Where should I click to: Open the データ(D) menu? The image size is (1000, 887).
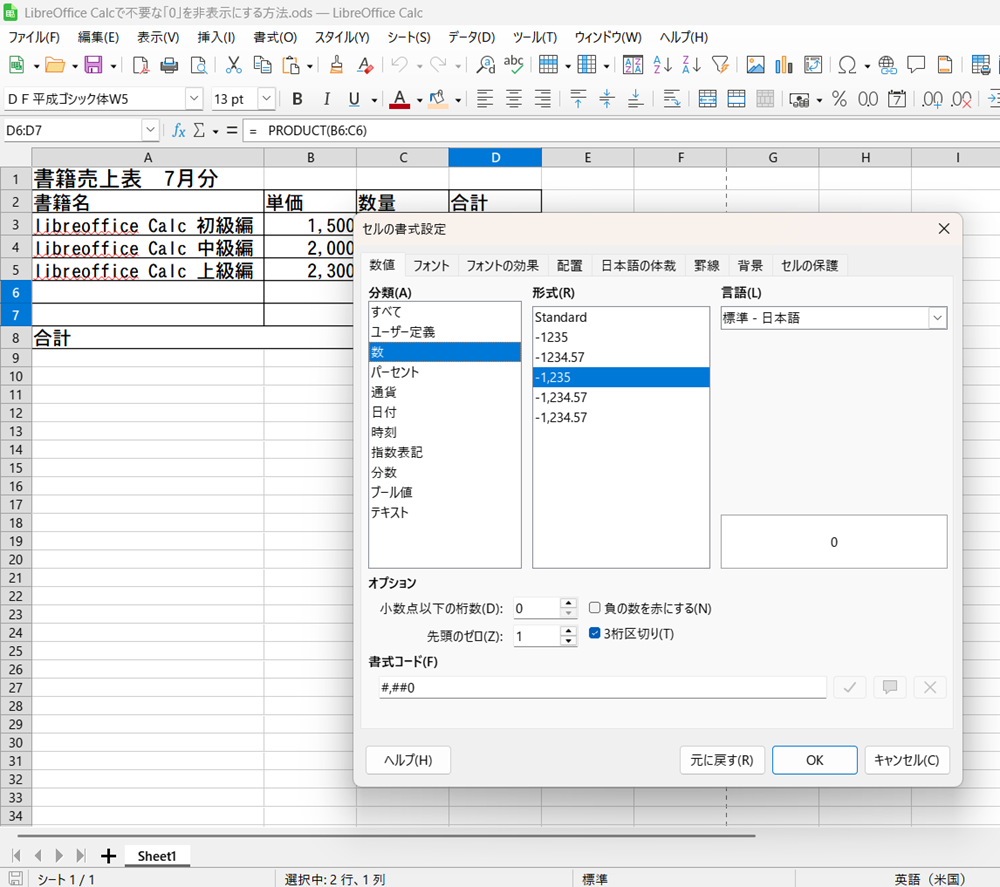pos(471,37)
